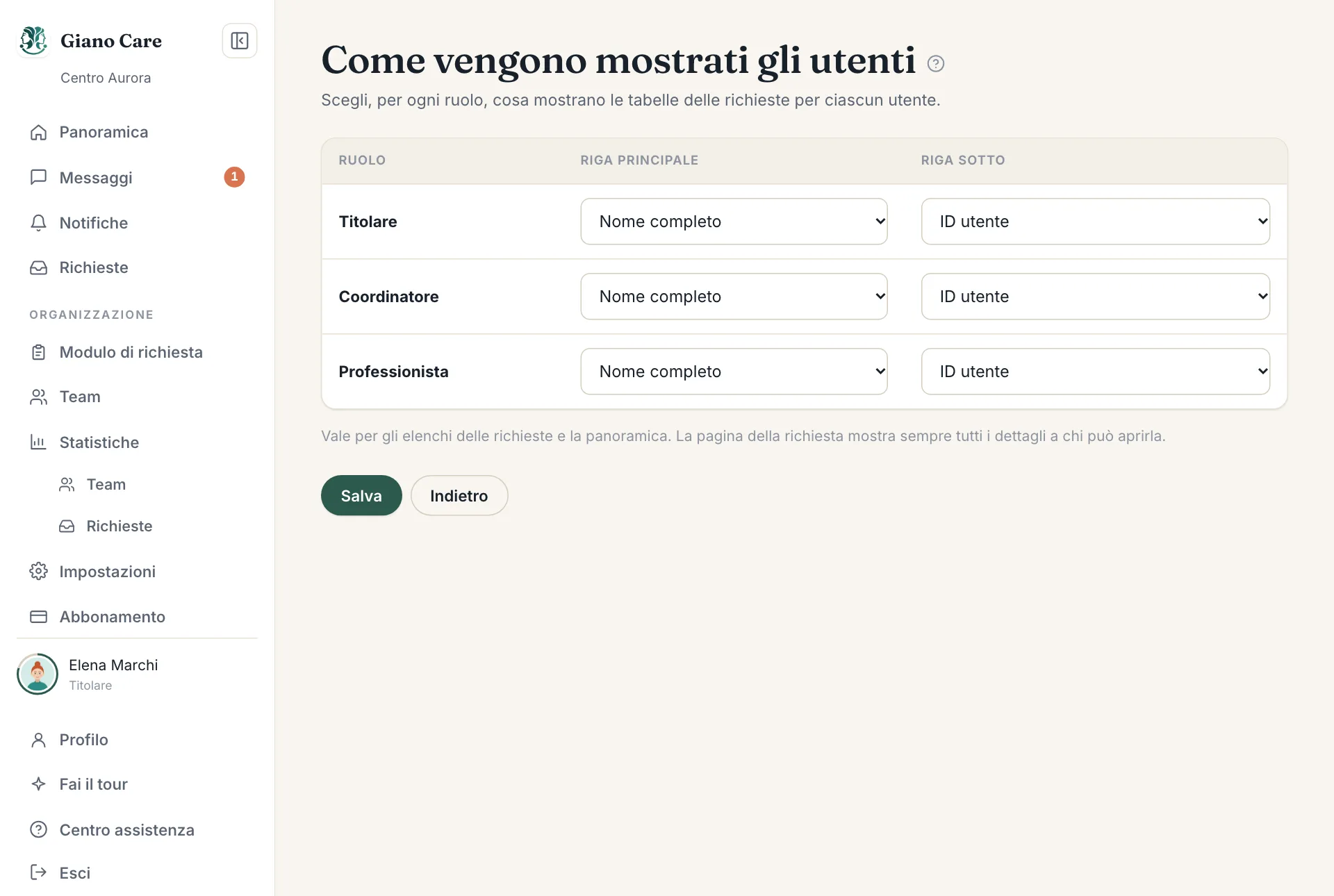This screenshot has height=896, width=1334.
Task: Go back with the Indietro button
Action: [x=459, y=495]
